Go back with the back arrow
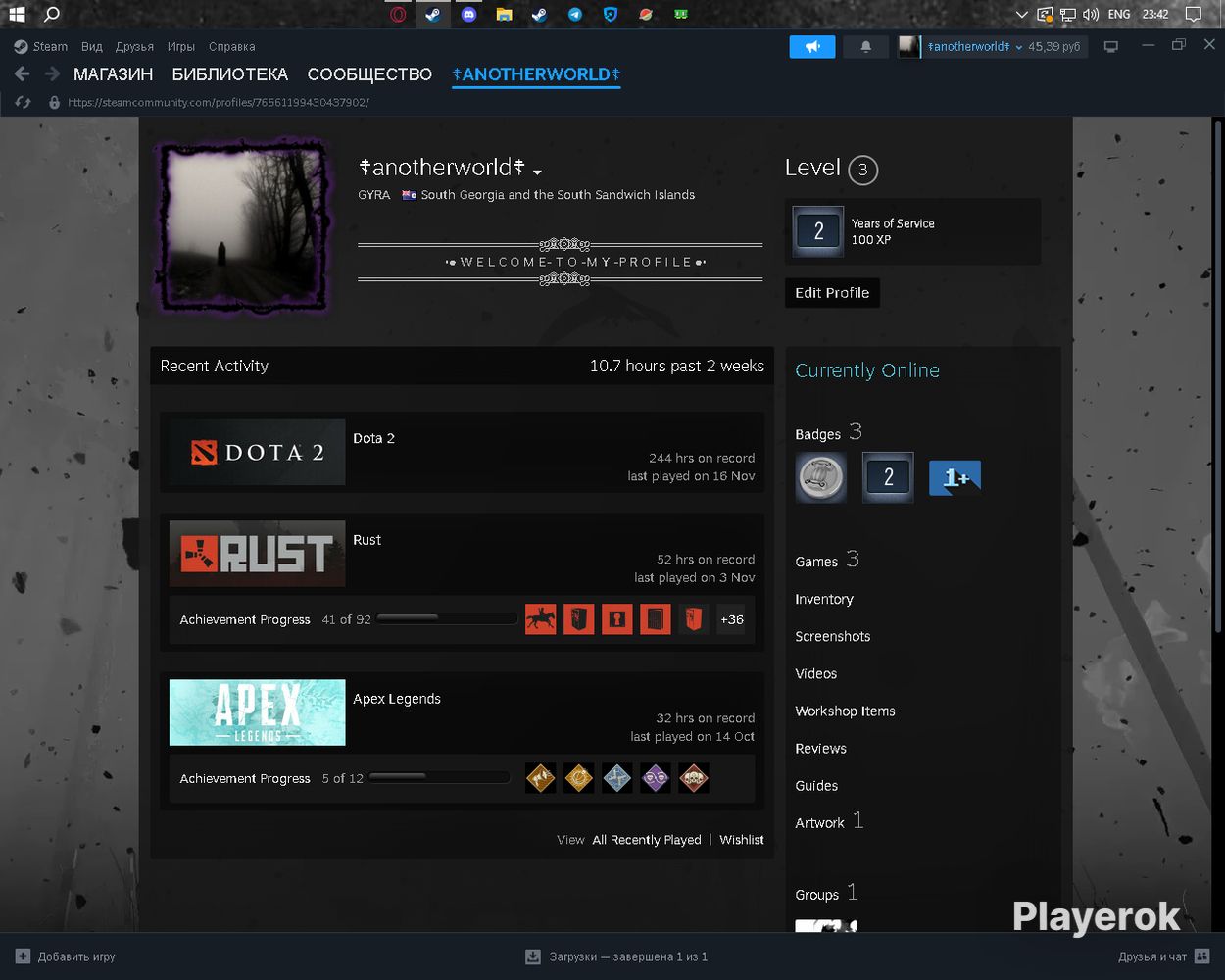Screen dimensions: 1225x980 23,73
